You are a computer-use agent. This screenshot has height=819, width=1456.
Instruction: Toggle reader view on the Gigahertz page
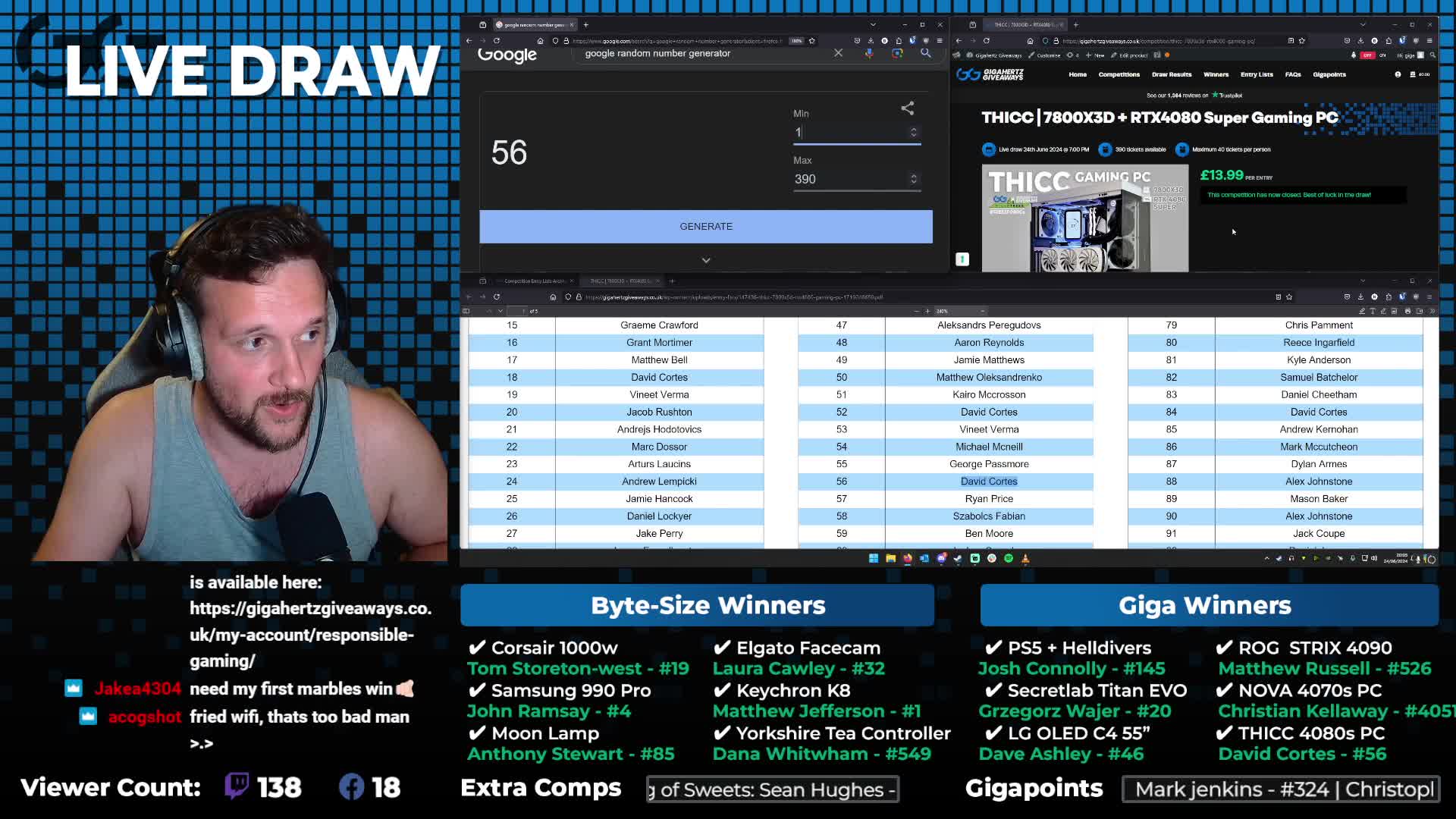click(1291, 41)
